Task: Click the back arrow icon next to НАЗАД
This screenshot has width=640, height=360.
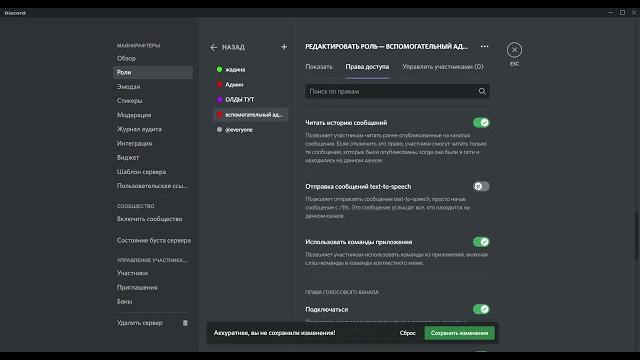Action: (213, 47)
